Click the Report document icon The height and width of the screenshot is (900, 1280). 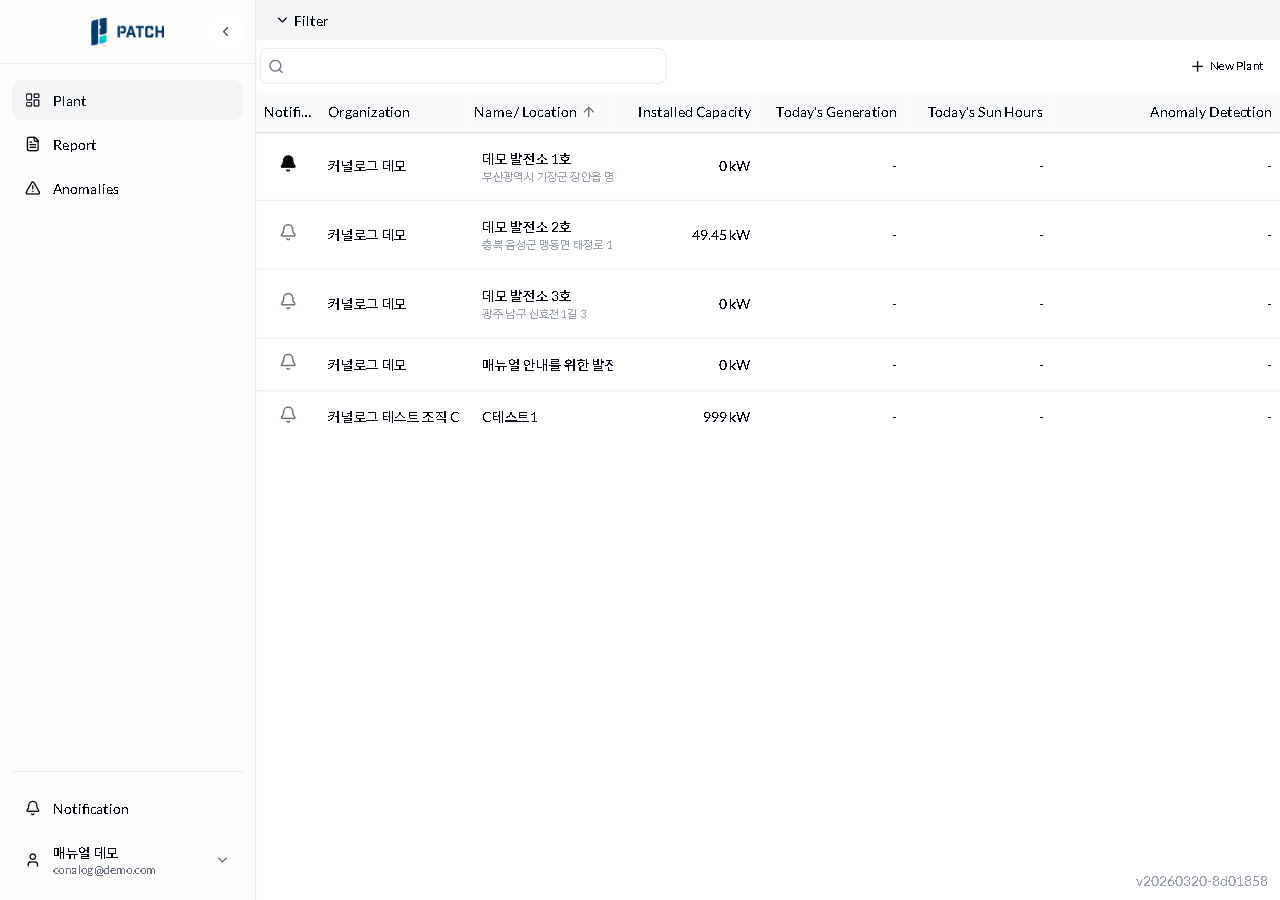pyautogui.click(x=33, y=145)
